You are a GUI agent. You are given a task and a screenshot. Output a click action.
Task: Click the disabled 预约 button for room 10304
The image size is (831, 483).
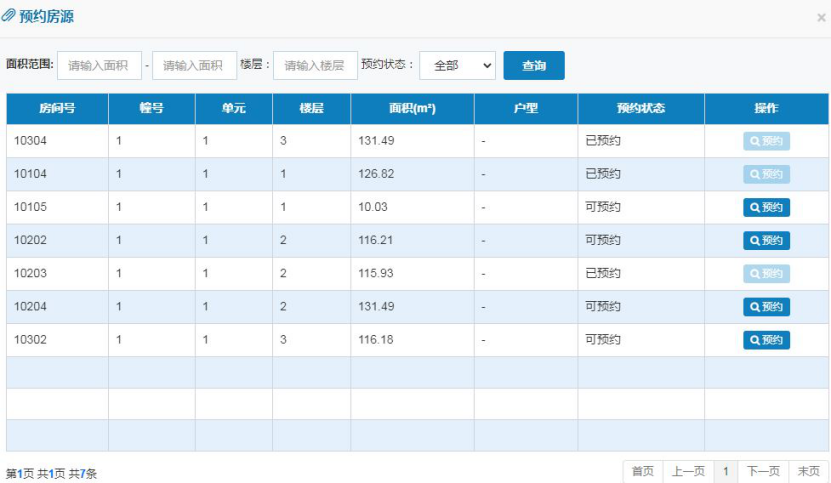pos(766,141)
